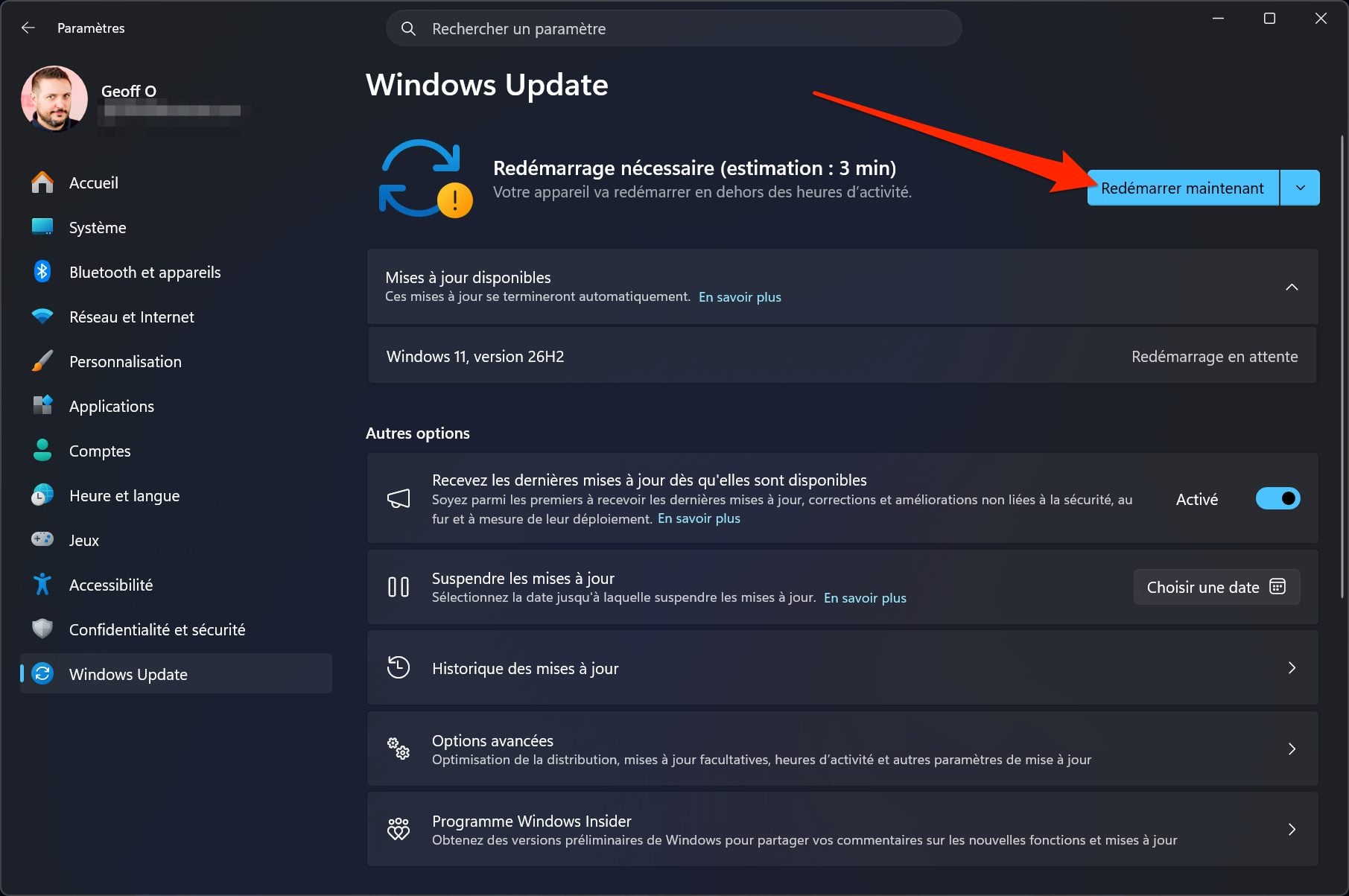Maximize the Paramètres window
The width and height of the screenshot is (1349, 896).
pyautogui.click(x=1269, y=19)
